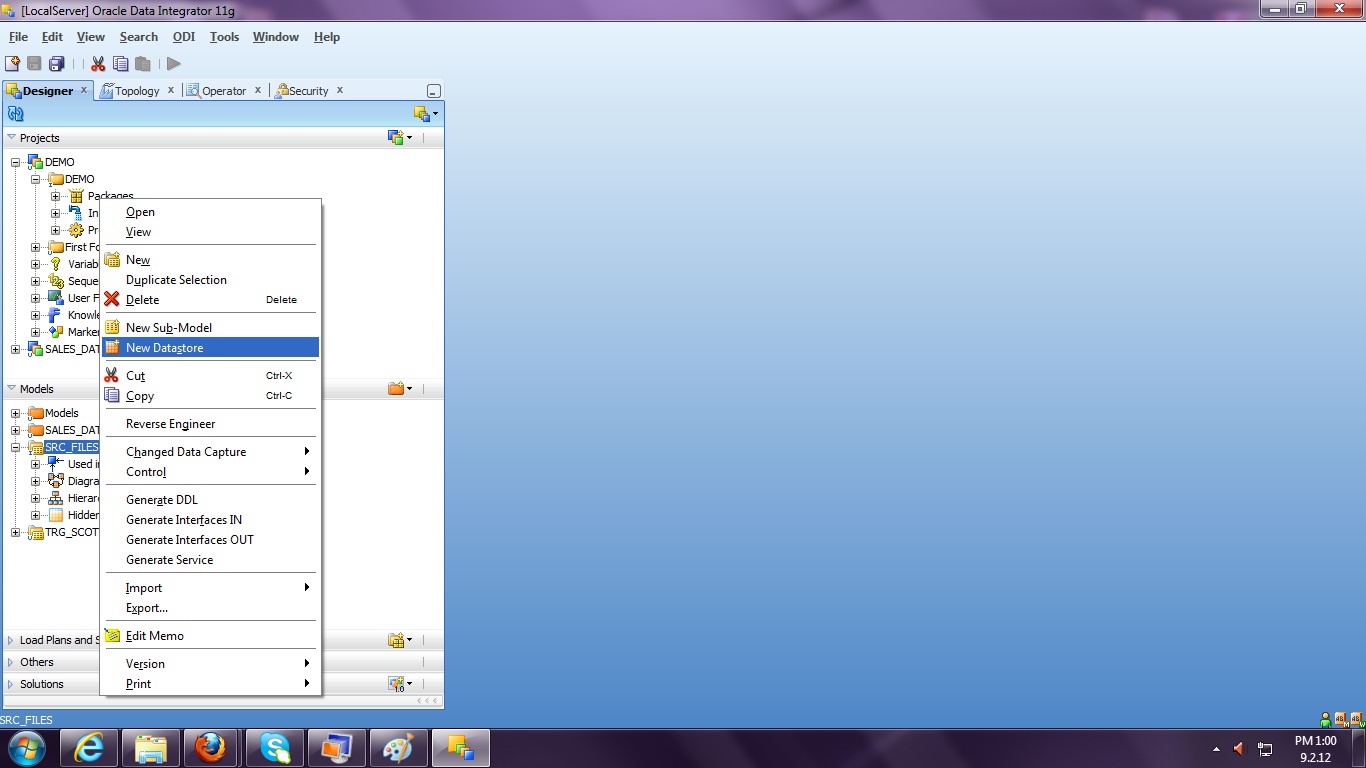
Task: Switch to the Security tab
Action: click(x=308, y=90)
